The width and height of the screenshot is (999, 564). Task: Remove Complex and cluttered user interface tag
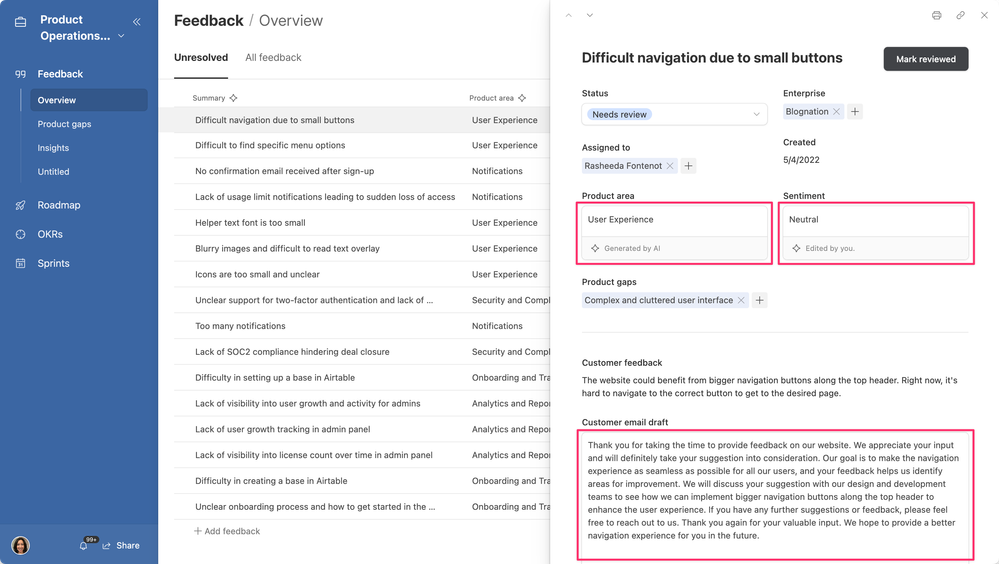pos(741,300)
